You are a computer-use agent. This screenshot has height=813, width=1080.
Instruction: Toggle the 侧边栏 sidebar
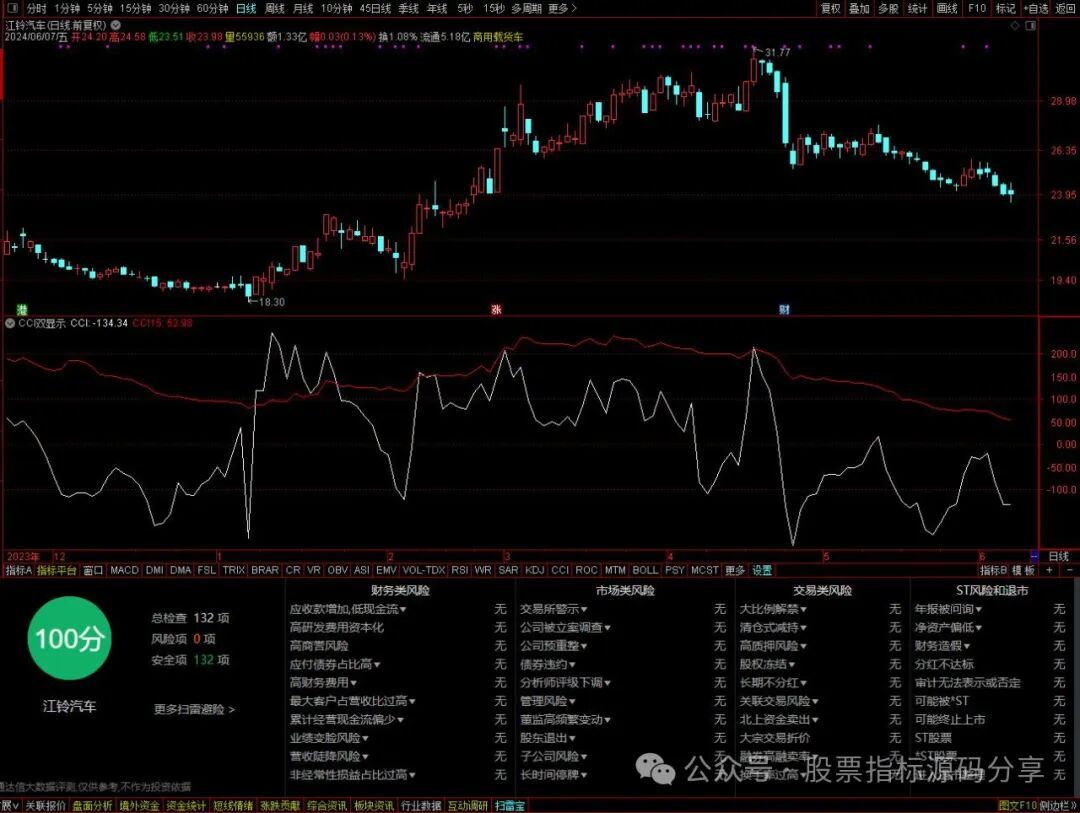click(x=1056, y=805)
